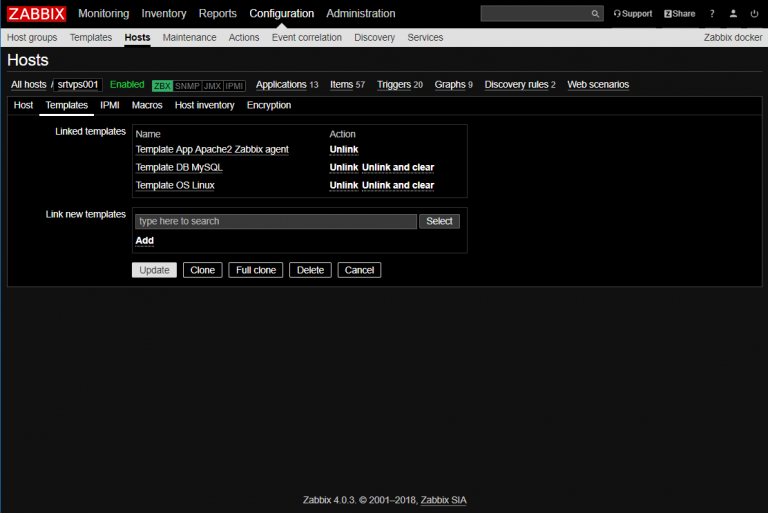768x513 pixels.
Task: Click the Delete button
Action: [311, 270]
